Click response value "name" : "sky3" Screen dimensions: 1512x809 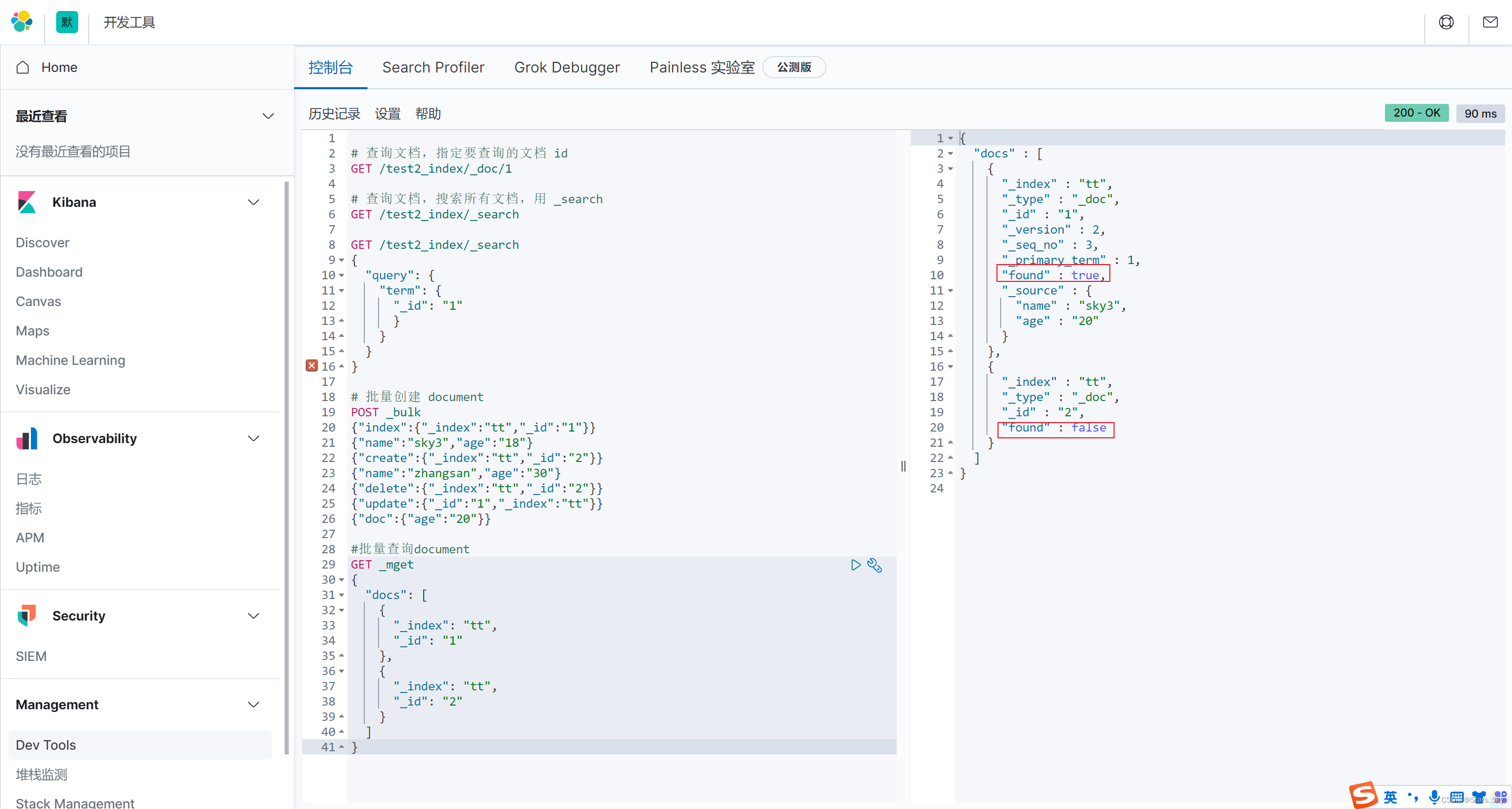click(1070, 306)
